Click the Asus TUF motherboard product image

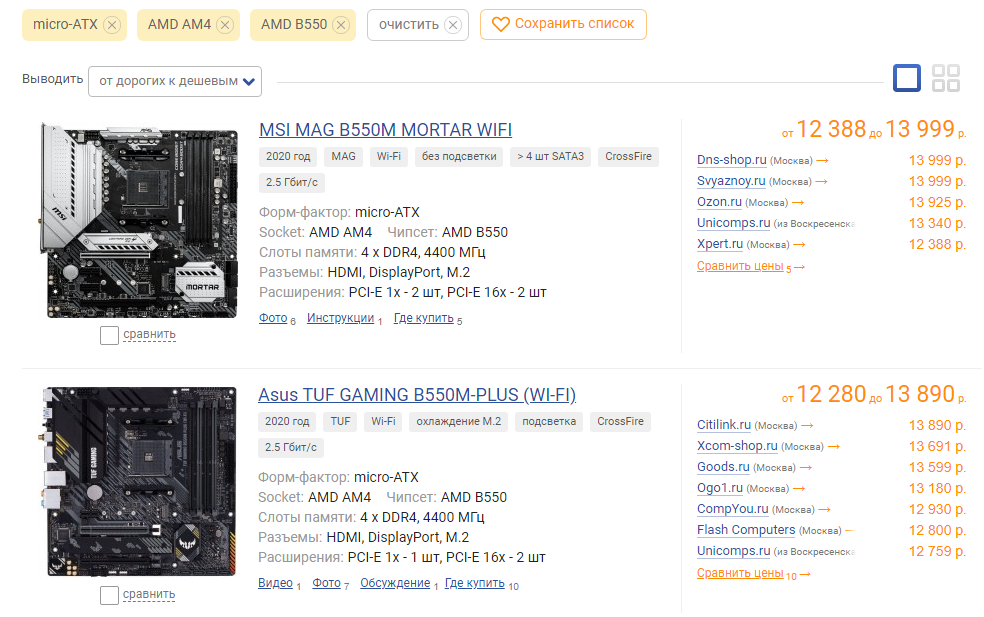(x=139, y=481)
